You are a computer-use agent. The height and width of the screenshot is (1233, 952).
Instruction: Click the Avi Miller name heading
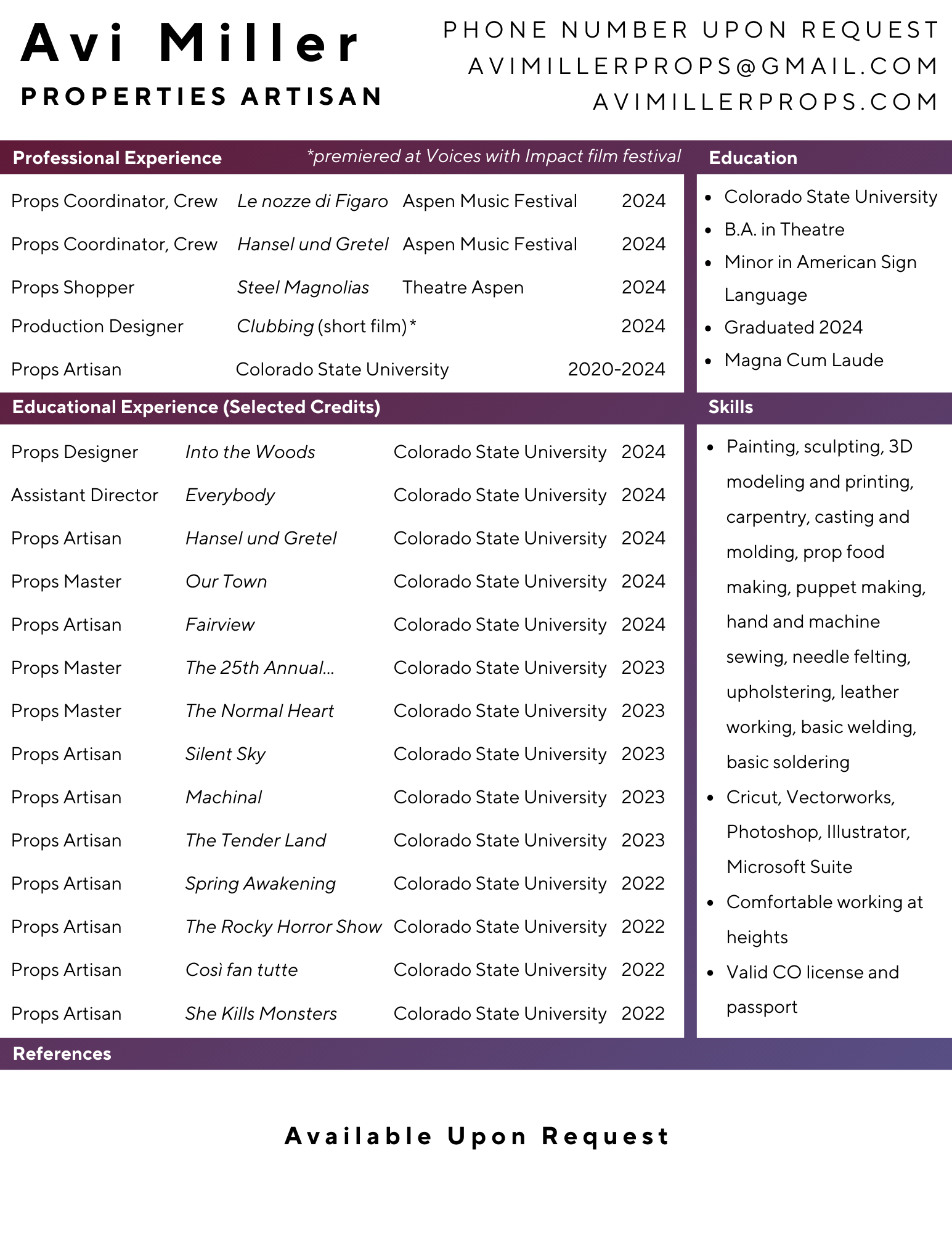tap(191, 44)
